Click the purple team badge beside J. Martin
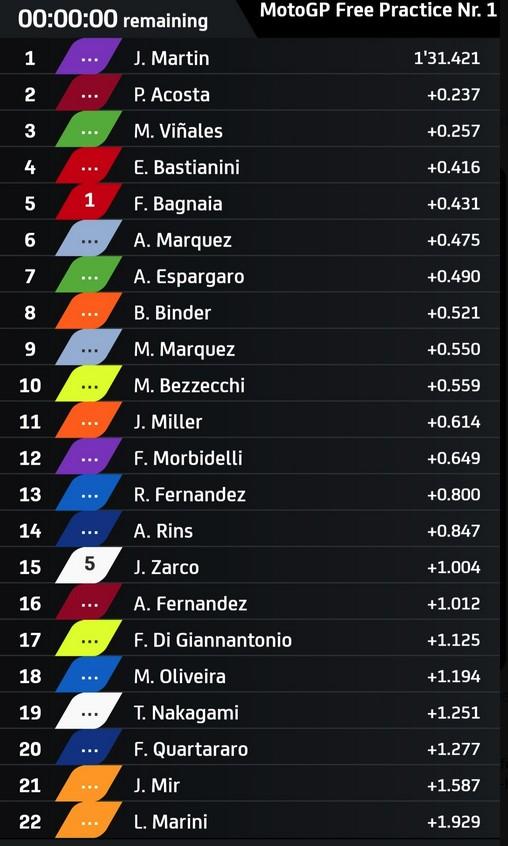The width and height of the screenshot is (508, 846). (x=88, y=57)
